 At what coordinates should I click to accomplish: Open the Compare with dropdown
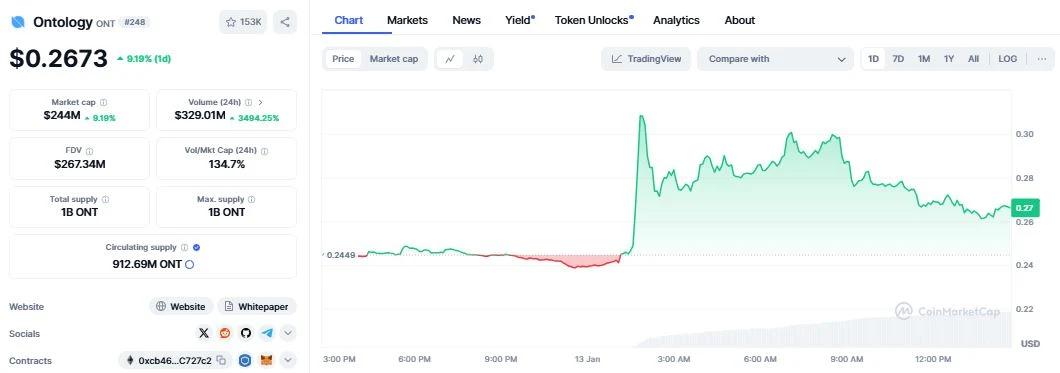pyautogui.click(x=775, y=59)
